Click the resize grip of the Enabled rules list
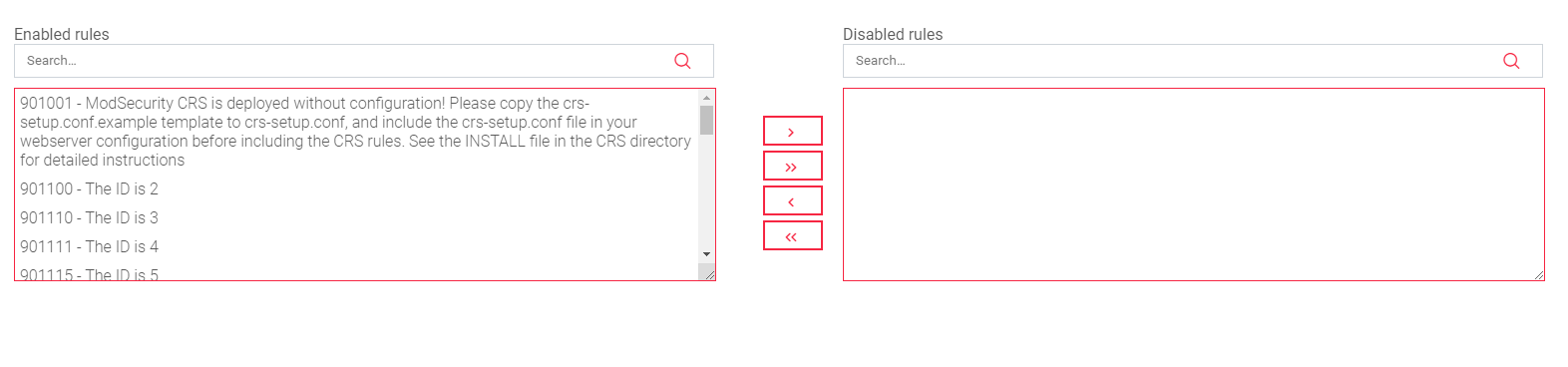The image size is (1568, 367). 709,274
